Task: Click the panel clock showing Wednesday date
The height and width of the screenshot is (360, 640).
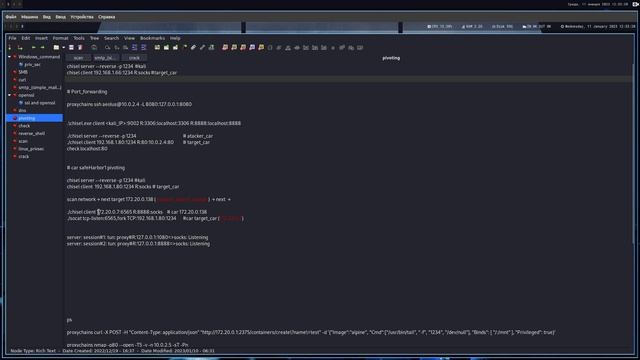Action: point(598,27)
